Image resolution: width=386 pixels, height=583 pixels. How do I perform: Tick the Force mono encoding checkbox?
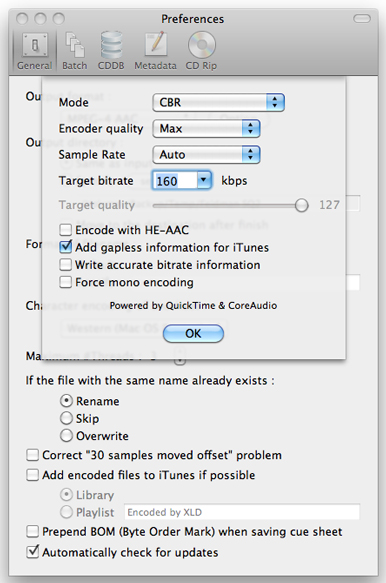coord(66,282)
